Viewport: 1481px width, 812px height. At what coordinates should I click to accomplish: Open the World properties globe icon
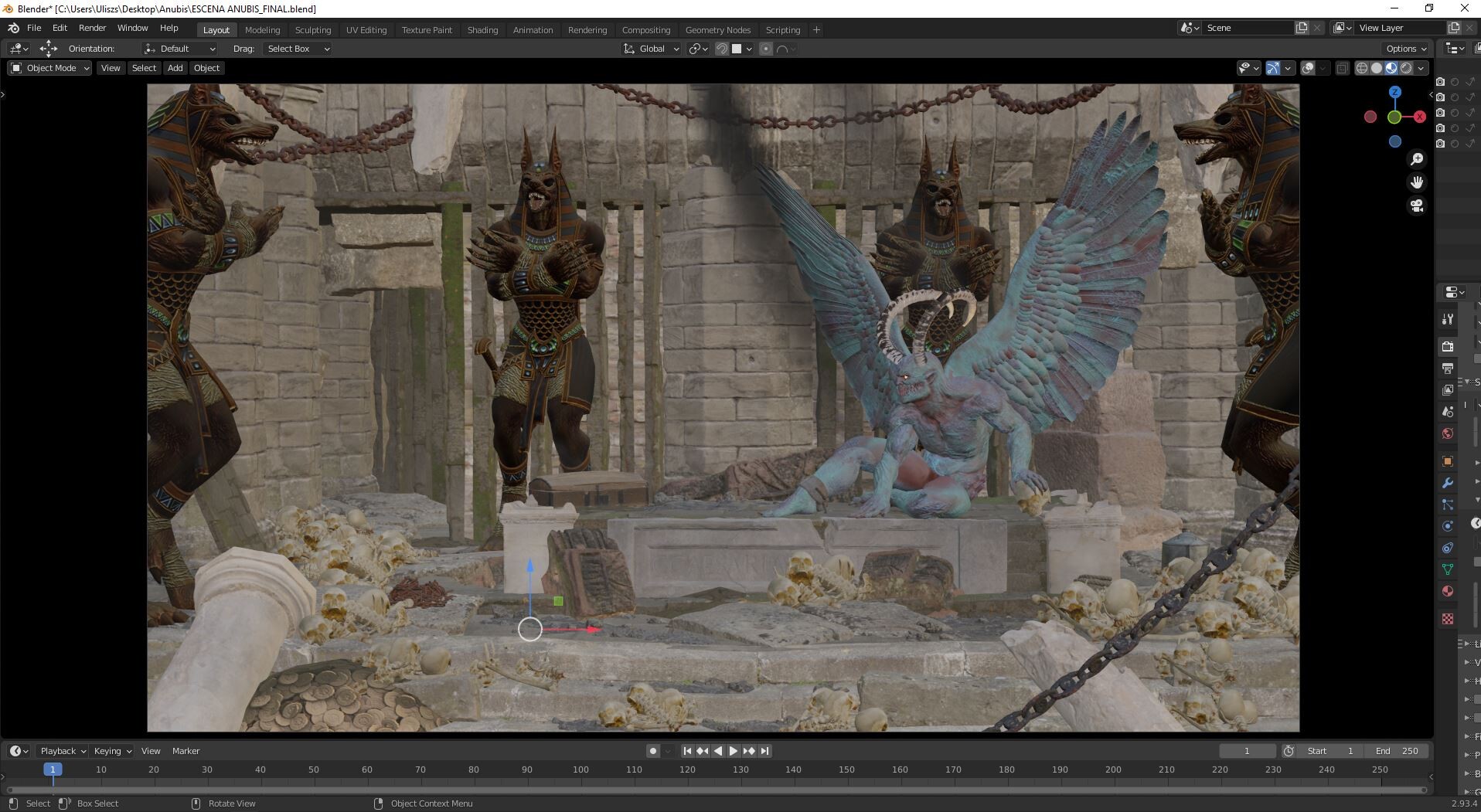[x=1448, y=433]
